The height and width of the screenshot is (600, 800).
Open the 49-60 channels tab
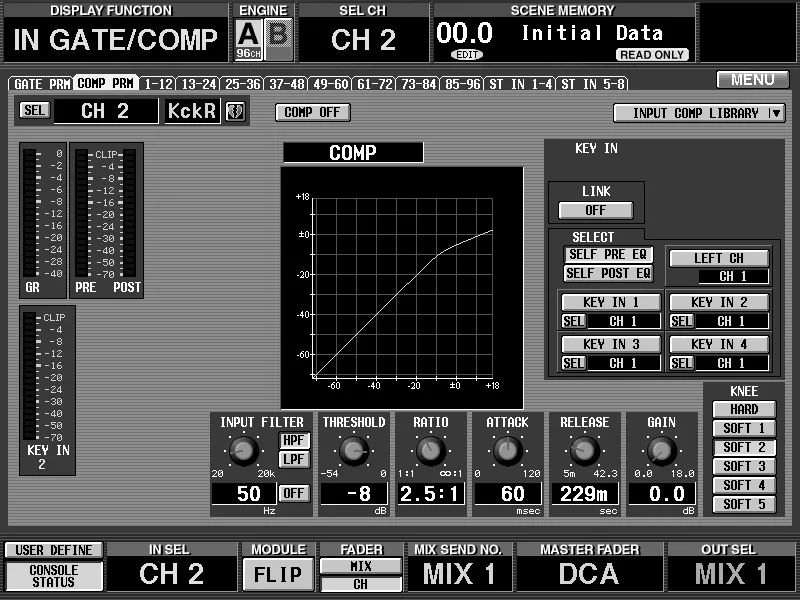coord(331,84)
